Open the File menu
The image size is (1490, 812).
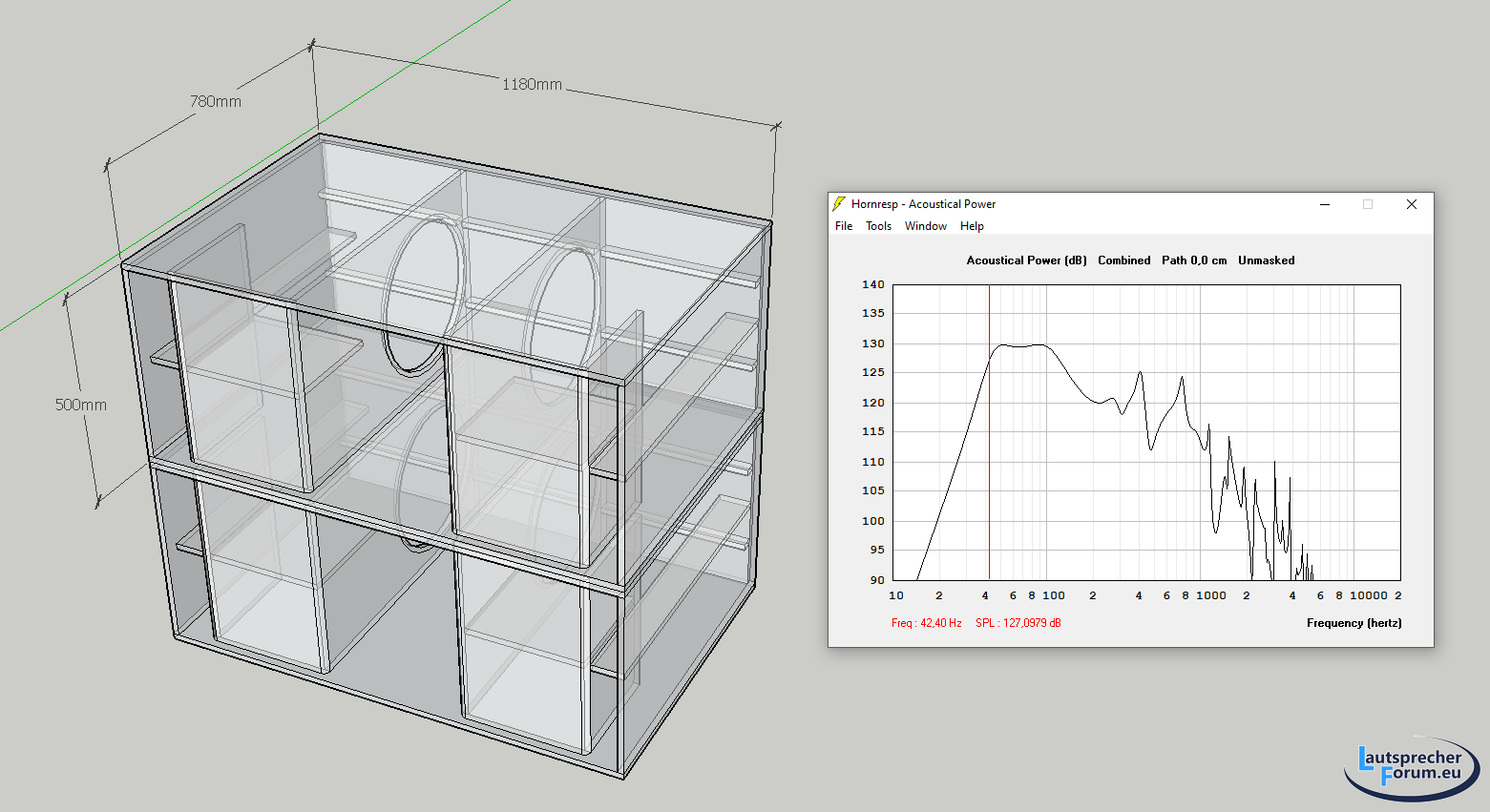[x=844, y=226]
